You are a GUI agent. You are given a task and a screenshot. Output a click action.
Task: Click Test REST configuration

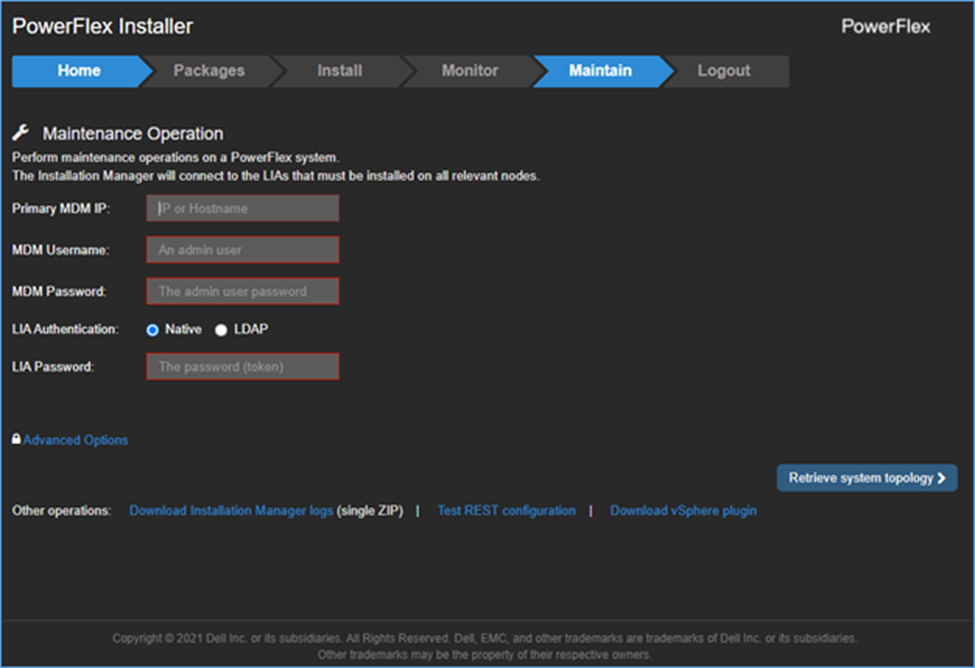pyautogui.click(x=506, y=510)
